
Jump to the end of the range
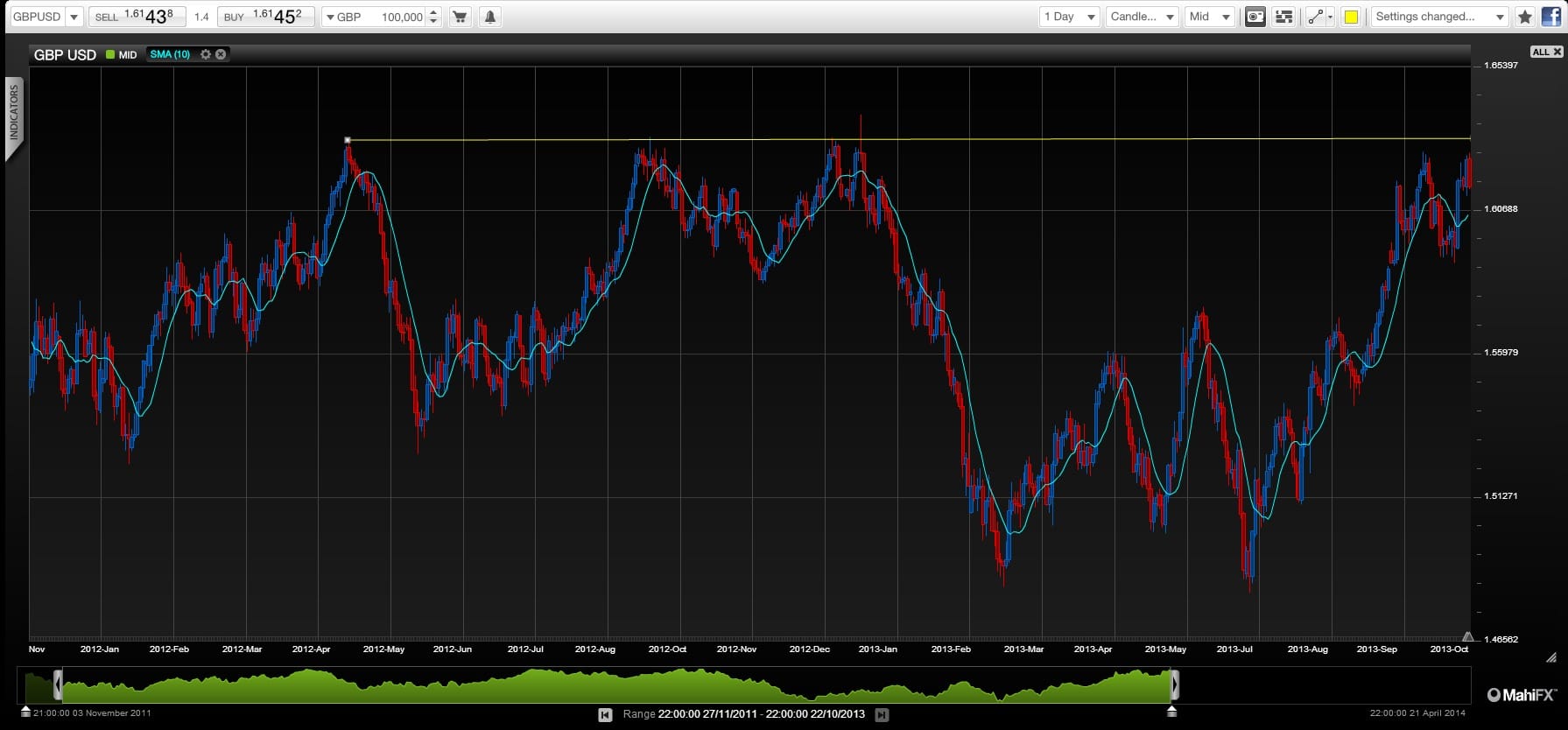[x=882, y=714]
